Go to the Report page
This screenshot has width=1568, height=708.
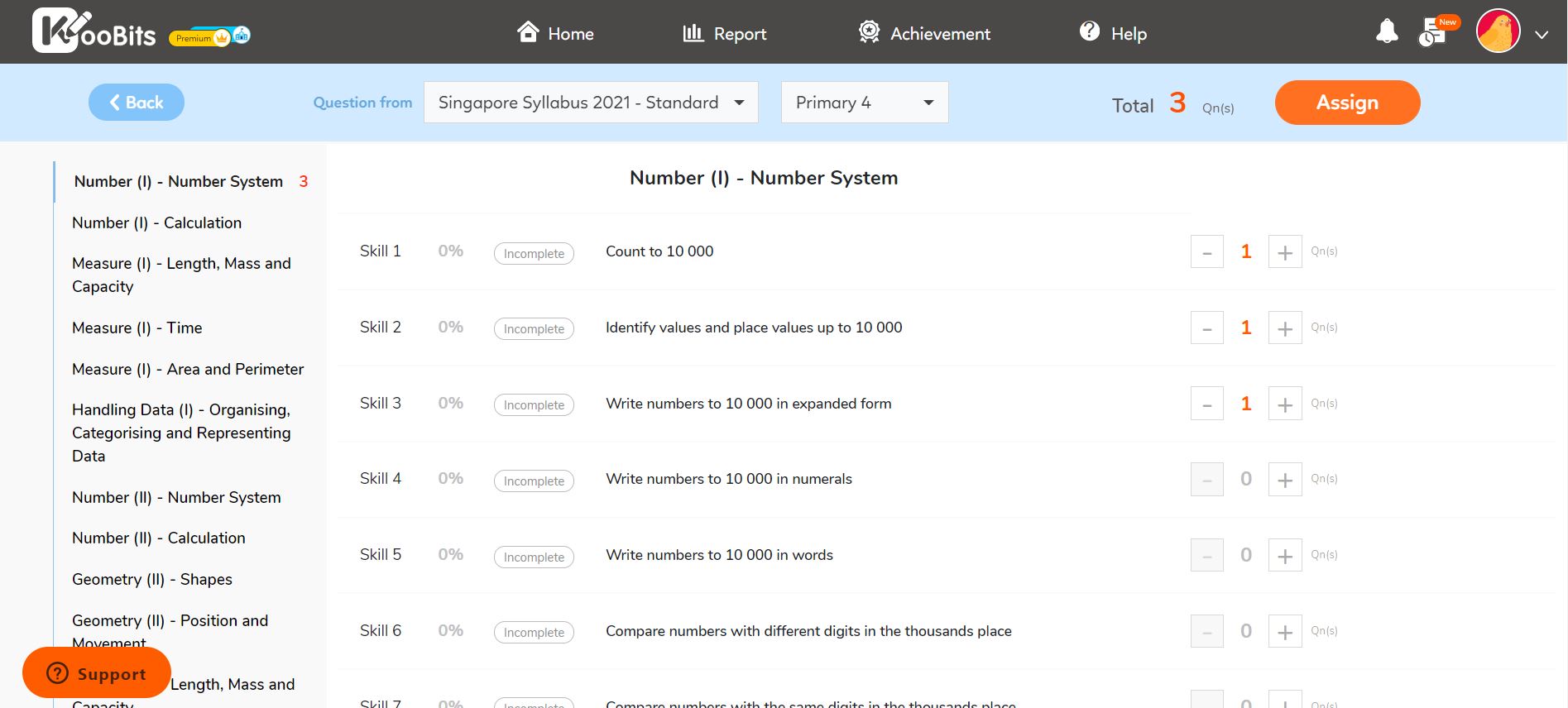coord(724,33)
